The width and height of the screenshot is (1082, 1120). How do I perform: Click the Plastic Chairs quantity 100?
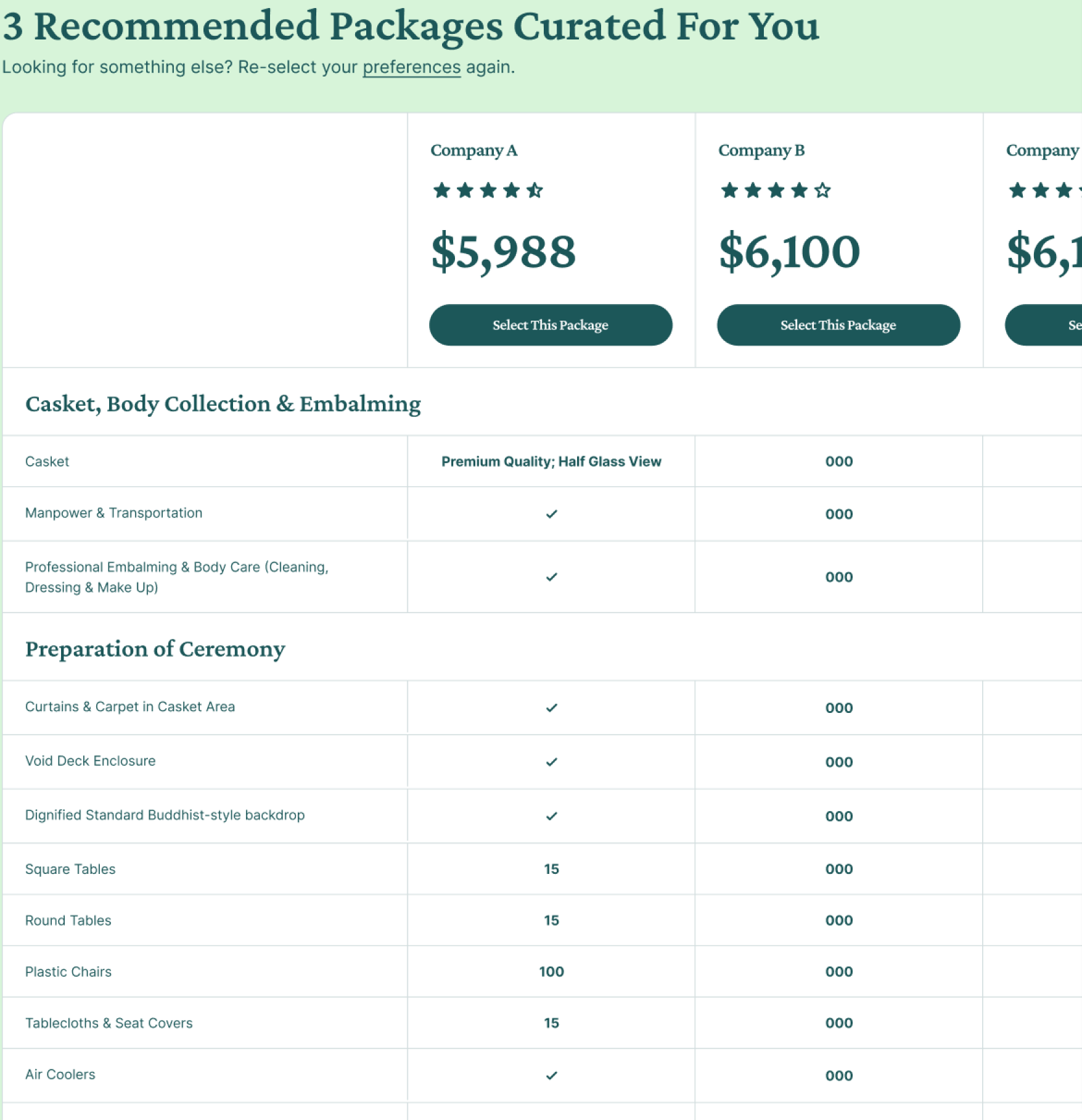551,971
